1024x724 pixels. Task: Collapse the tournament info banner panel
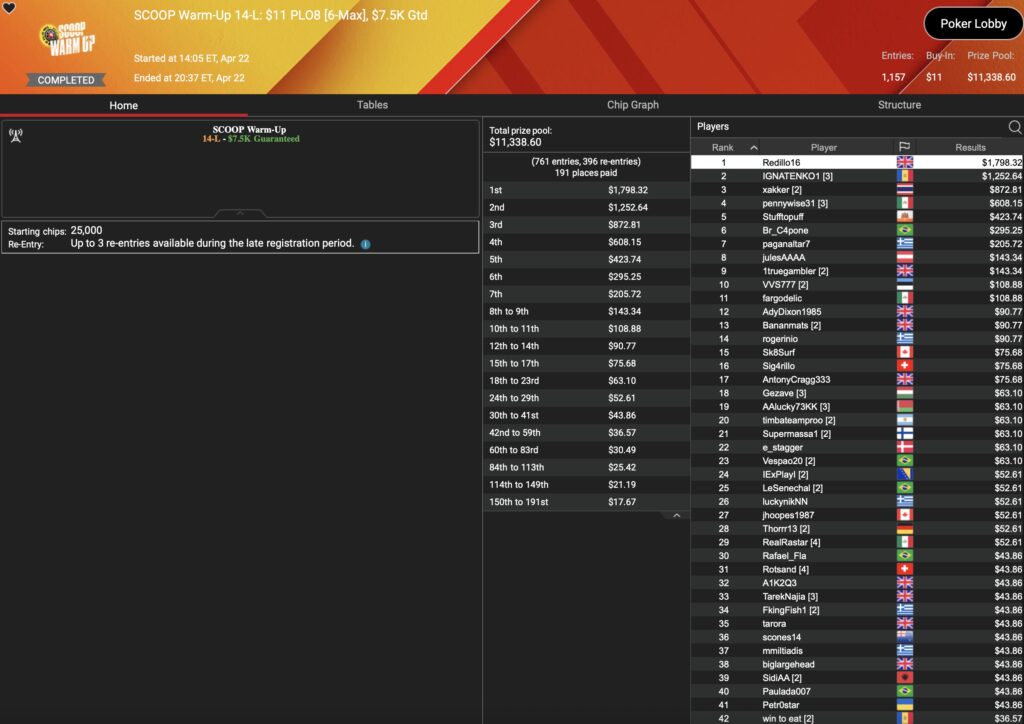pos(240,213)
